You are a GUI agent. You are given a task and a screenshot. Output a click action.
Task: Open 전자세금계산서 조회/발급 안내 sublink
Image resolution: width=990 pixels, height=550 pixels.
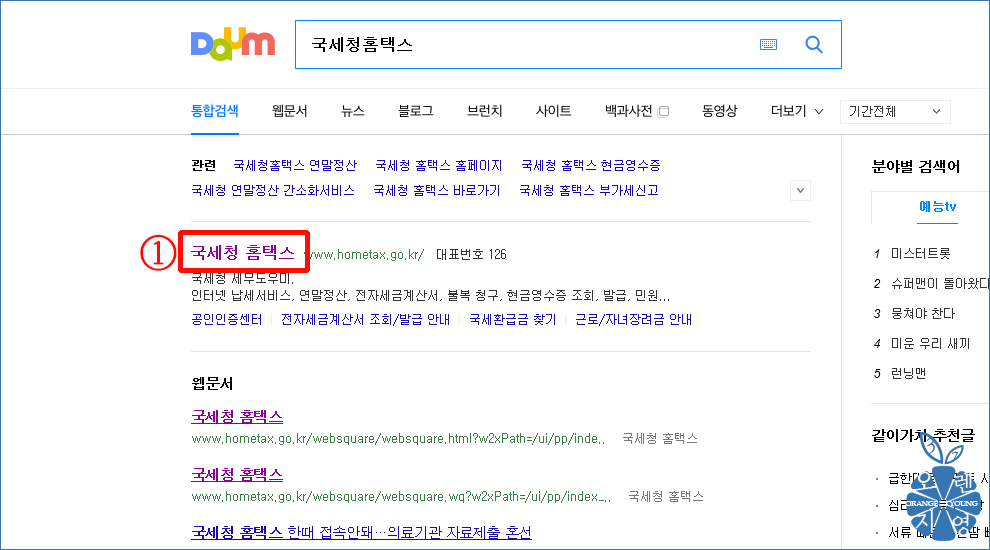[365, 320]
